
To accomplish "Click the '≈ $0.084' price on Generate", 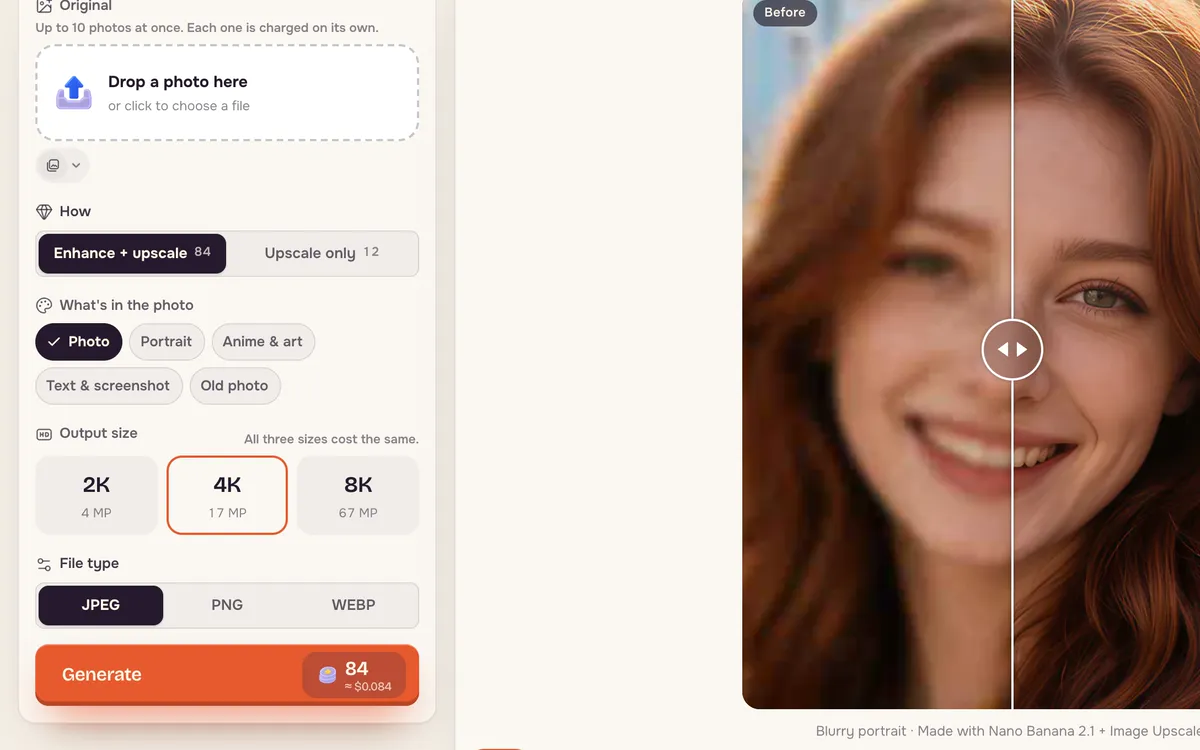I will [370, 687].
